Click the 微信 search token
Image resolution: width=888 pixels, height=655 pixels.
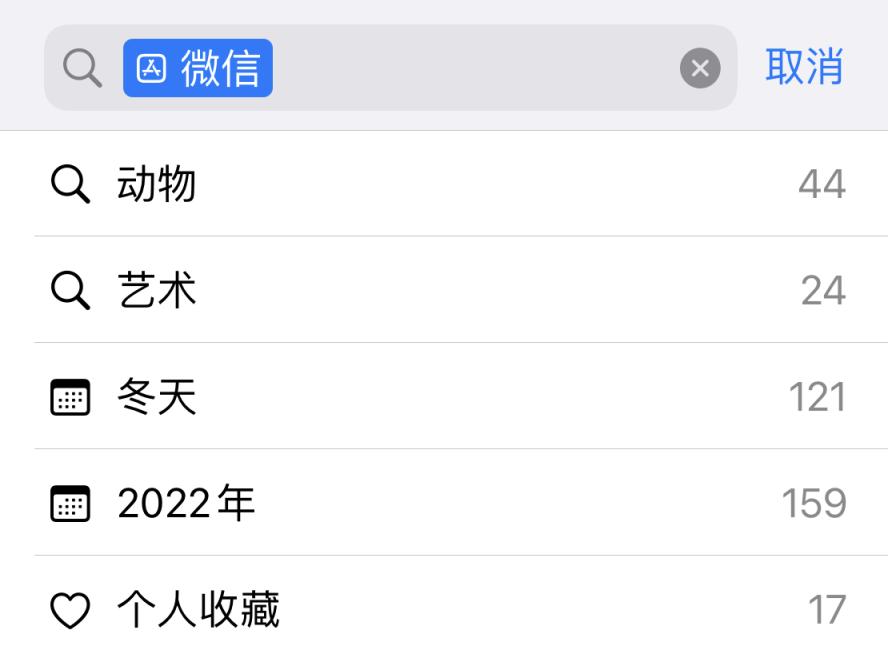tap(198, 66)
